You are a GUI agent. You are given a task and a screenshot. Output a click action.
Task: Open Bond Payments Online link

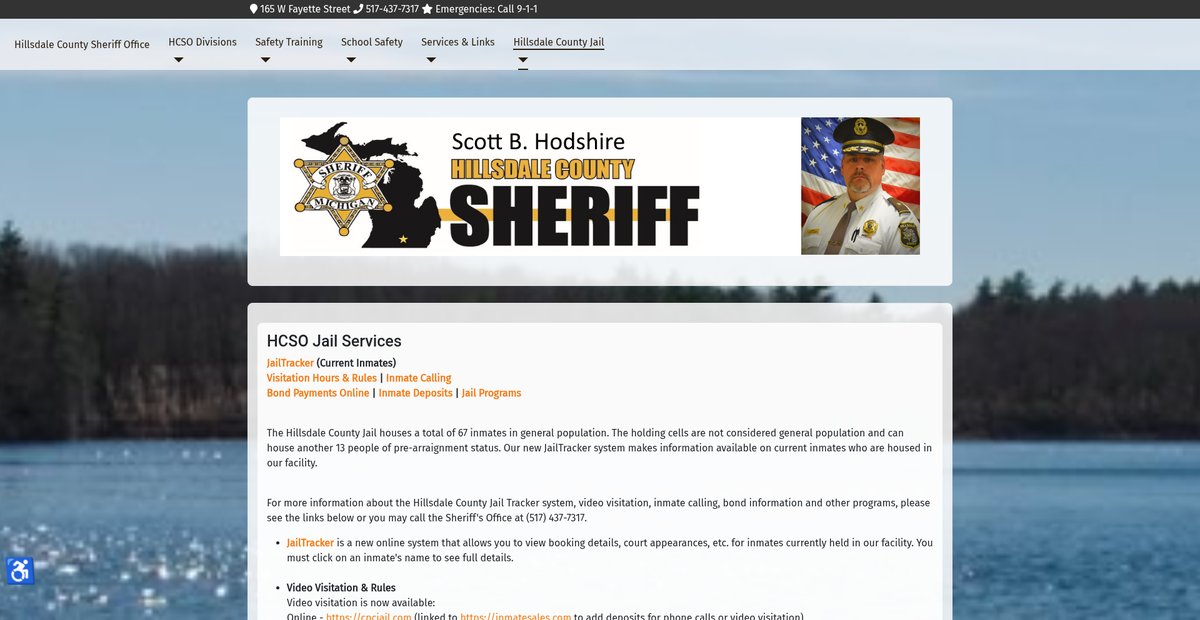[x=317, y=393]
